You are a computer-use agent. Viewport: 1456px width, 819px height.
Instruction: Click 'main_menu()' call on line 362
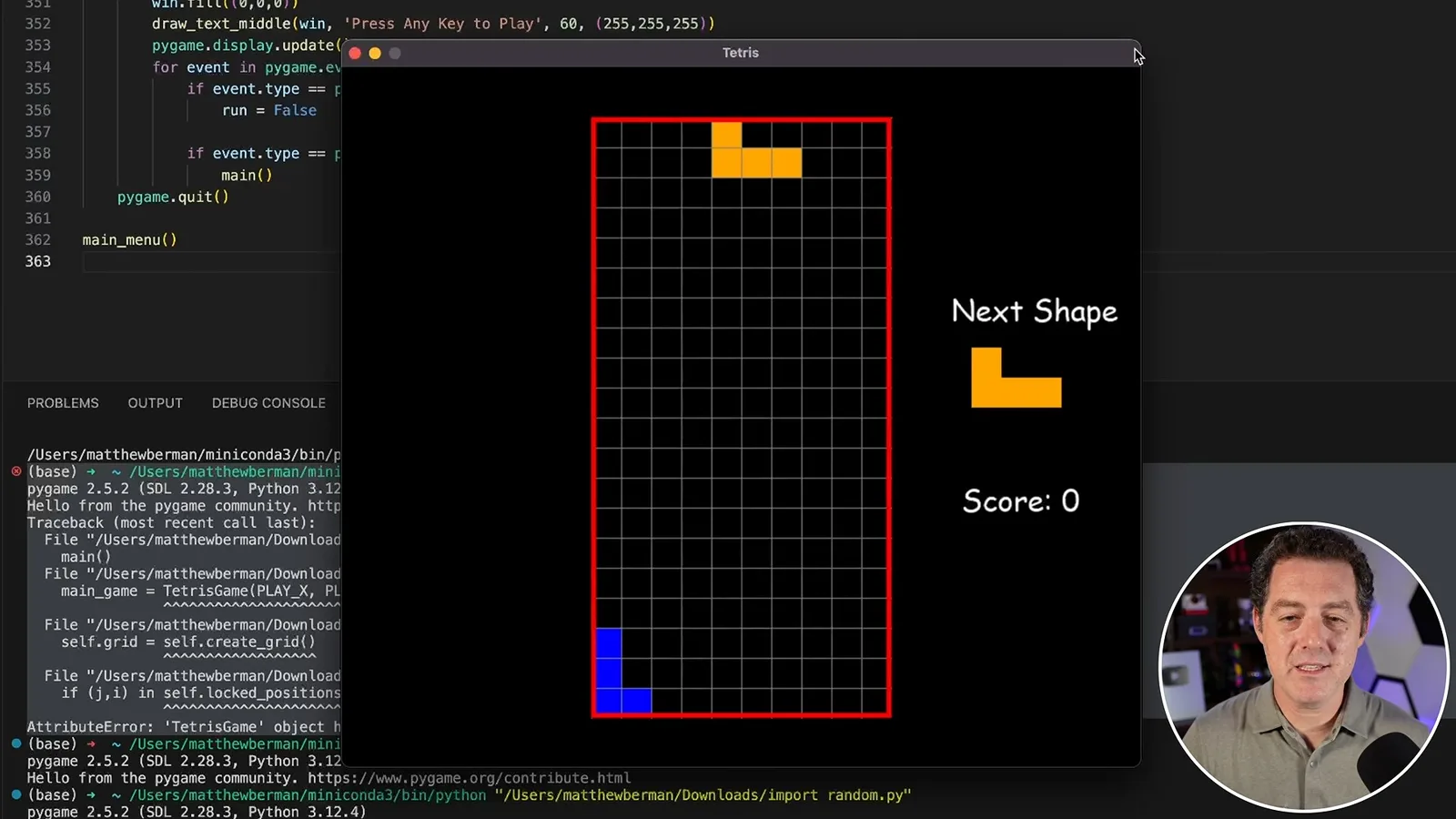coord(129,240)
